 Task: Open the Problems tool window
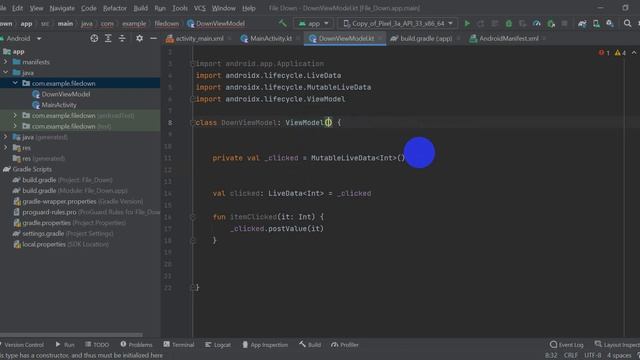pyautogui.click(x=136, y=345)
